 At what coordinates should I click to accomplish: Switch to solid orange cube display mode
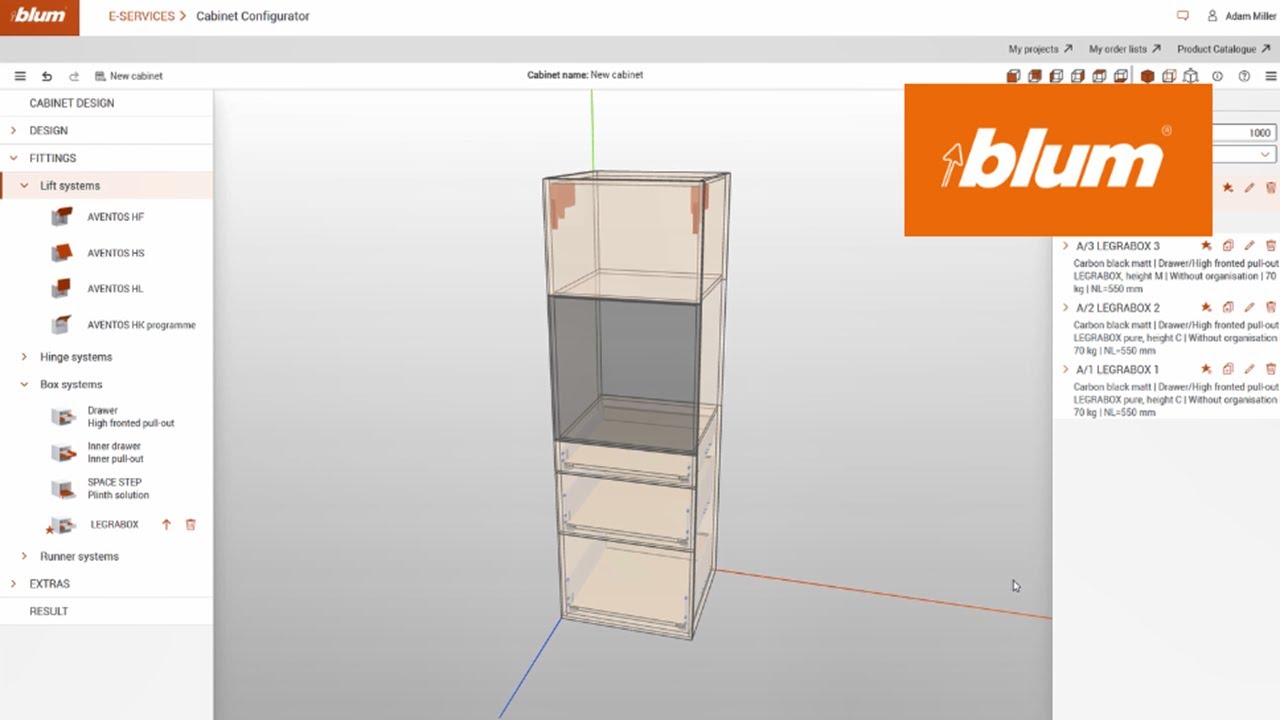[1147, 76]
